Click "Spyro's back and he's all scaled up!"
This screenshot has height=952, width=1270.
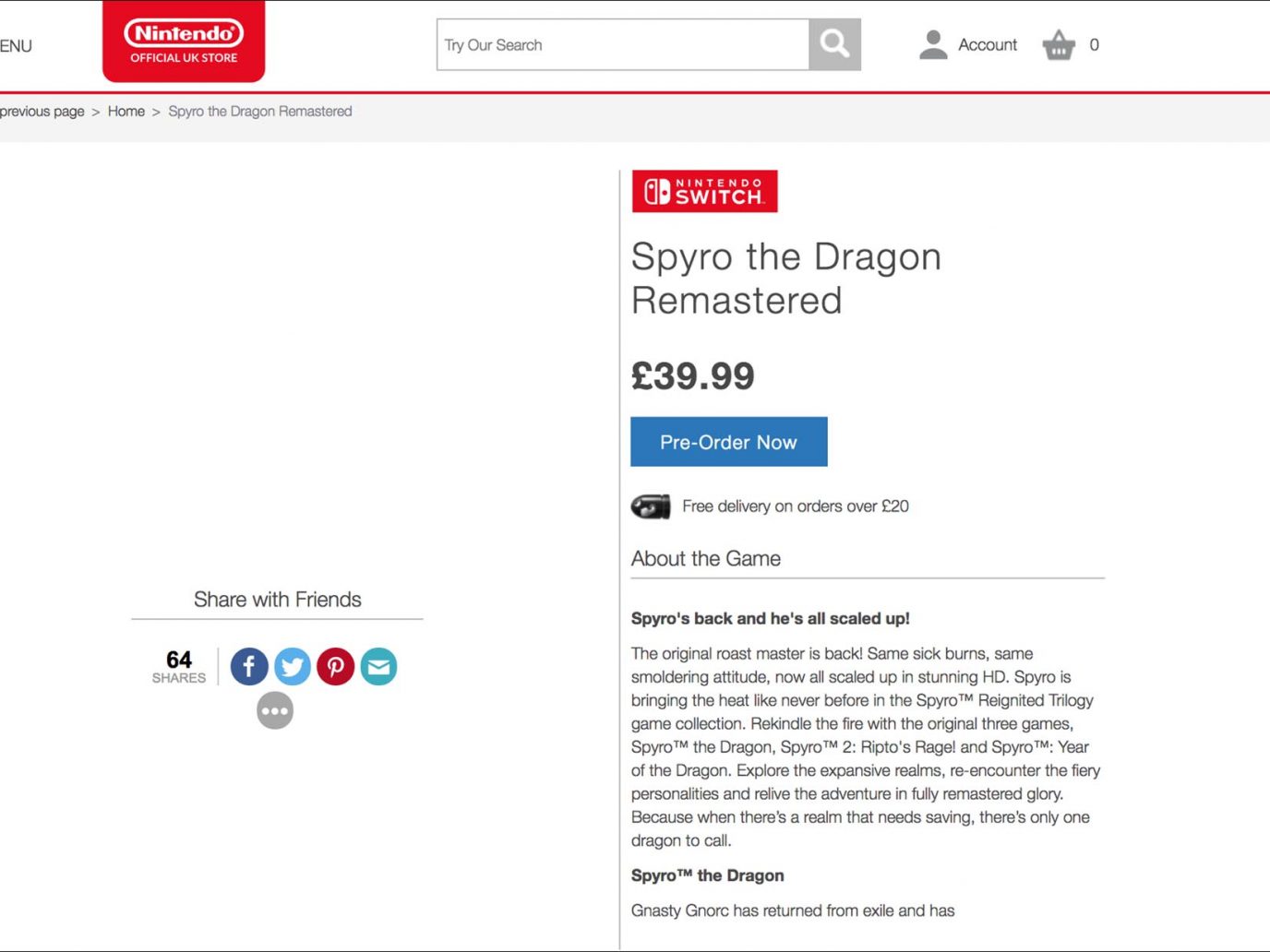771,619
